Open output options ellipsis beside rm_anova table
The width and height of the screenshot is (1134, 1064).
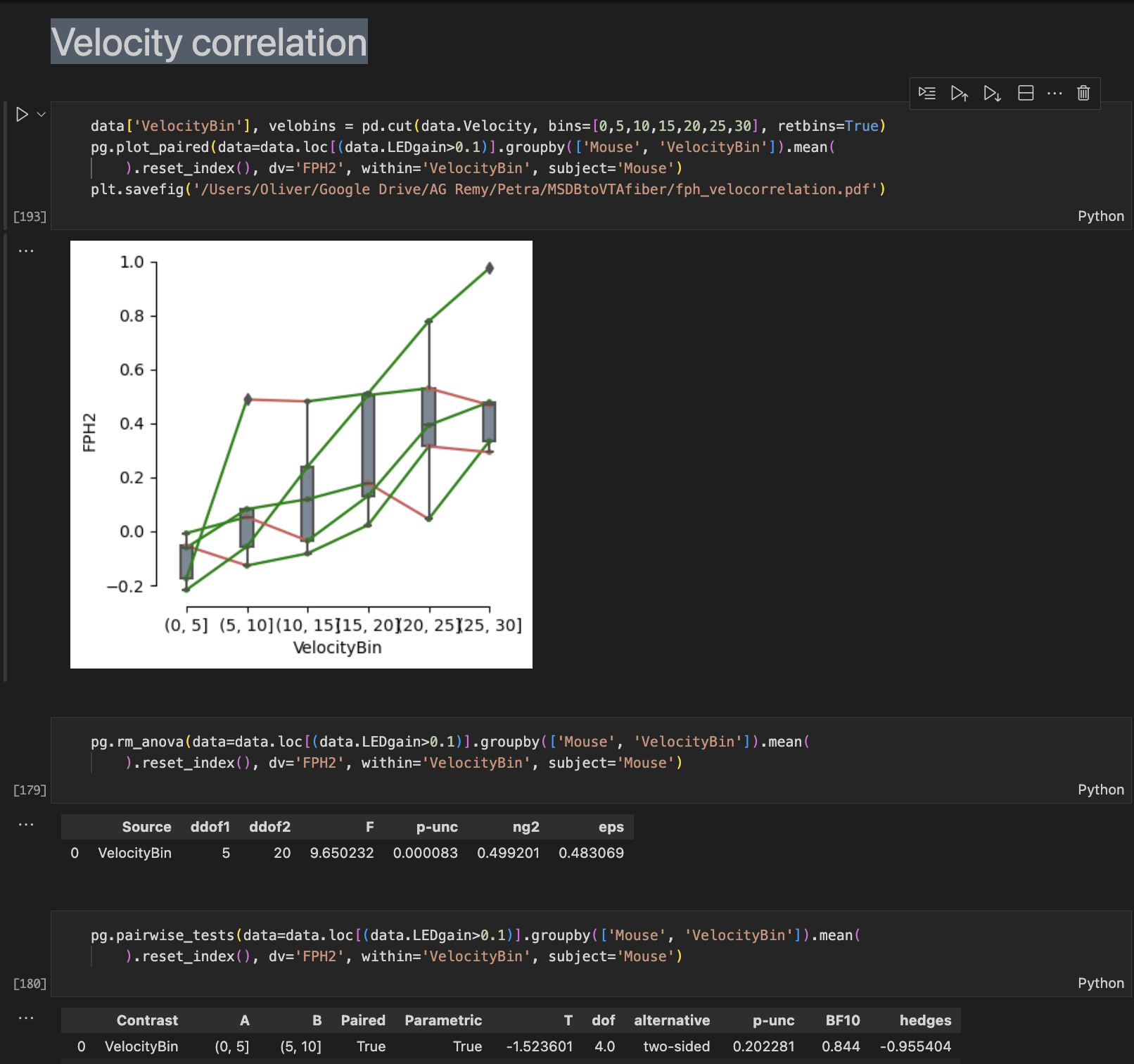point(26,824)
